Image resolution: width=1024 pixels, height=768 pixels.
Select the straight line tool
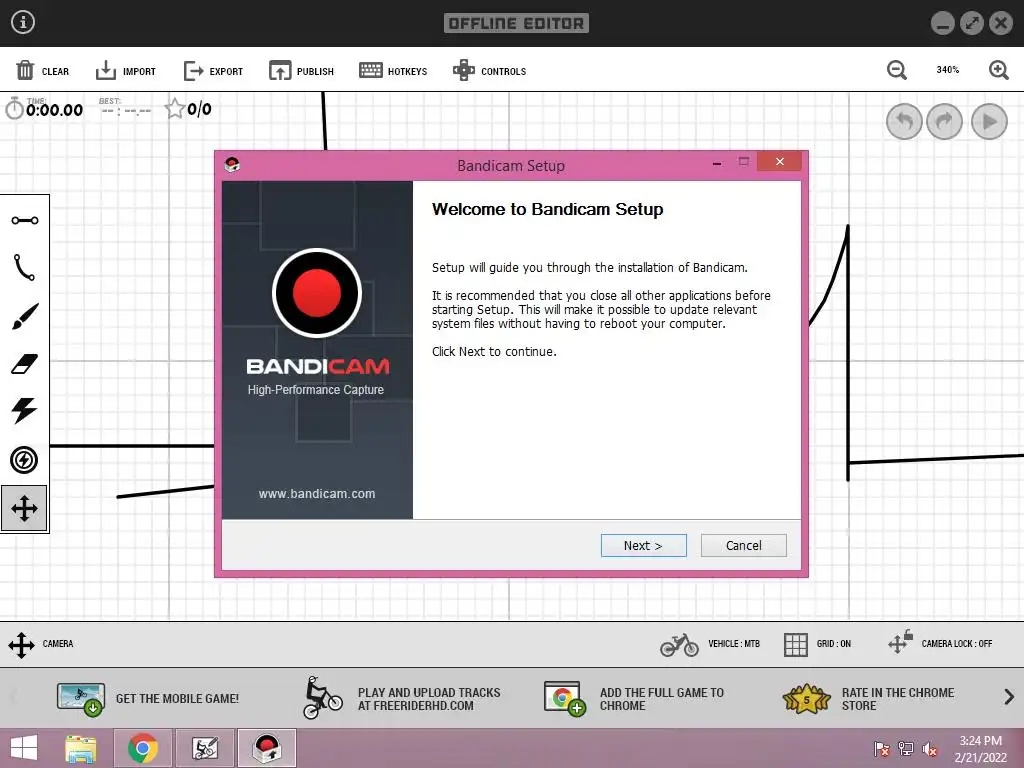coord(25,220)
